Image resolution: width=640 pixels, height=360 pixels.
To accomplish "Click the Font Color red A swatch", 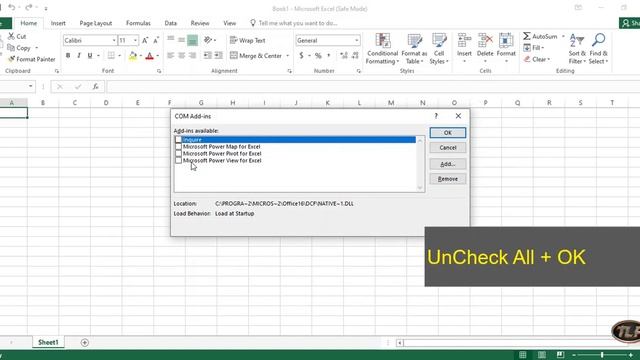I will [x=149, y=56].
